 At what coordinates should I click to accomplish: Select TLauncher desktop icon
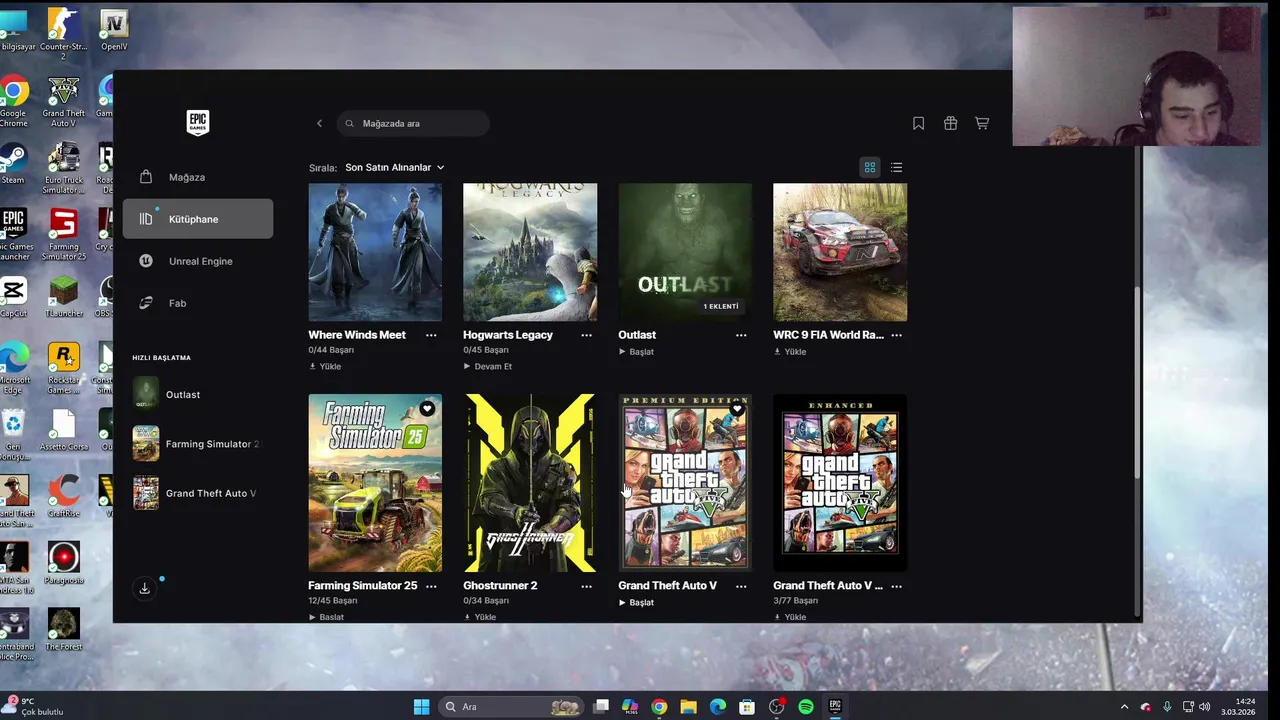click(64, 297)
